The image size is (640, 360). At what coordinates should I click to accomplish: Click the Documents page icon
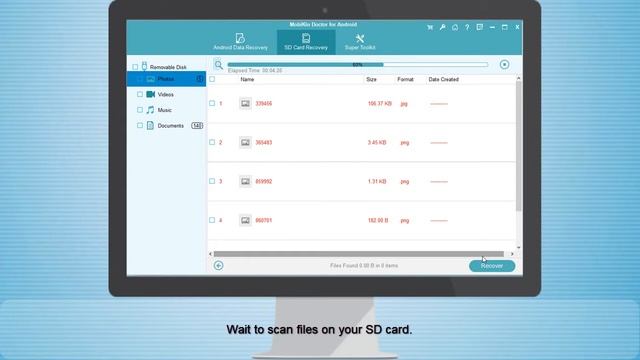[150, 125]
